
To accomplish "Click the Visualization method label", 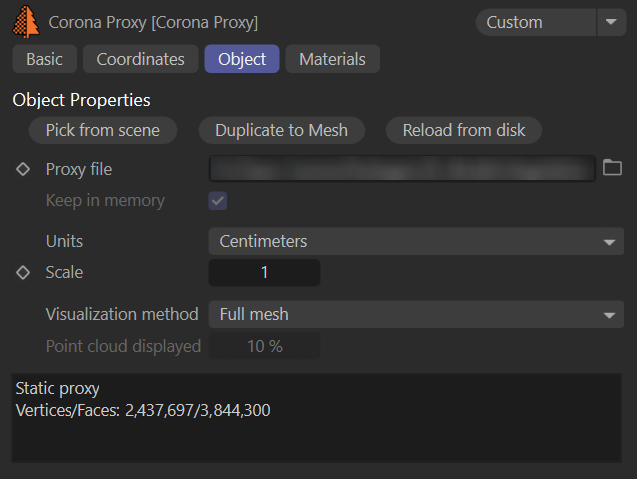I will click(122, 314).
